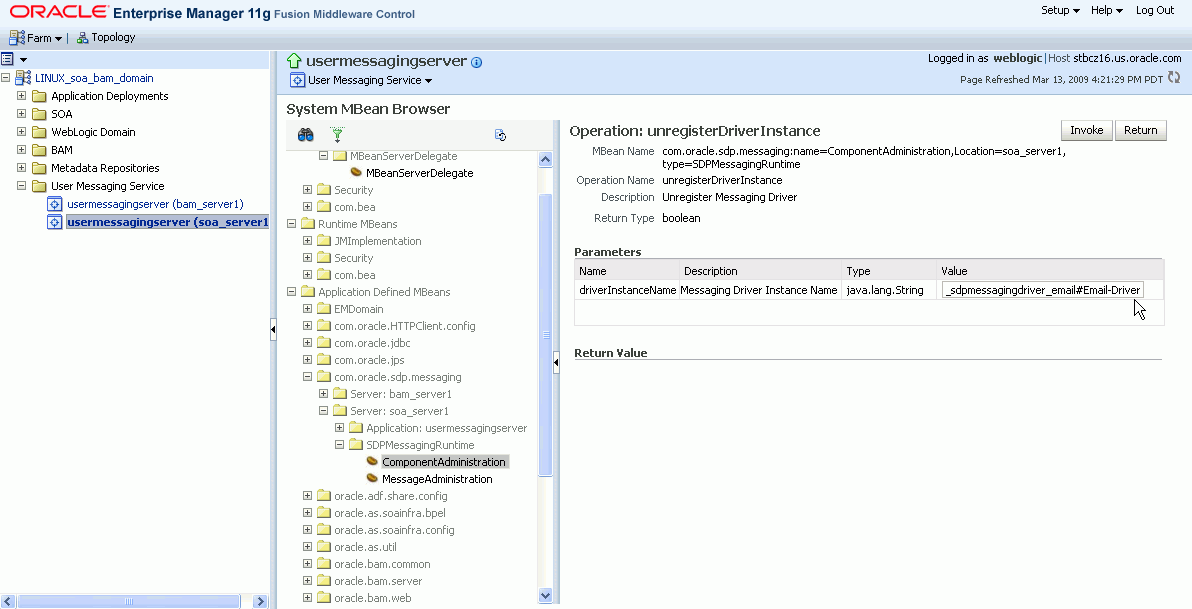1192x609 pixels.
Task: Click the MBean tree scrollbar up arrow
Action: (544, 160)
